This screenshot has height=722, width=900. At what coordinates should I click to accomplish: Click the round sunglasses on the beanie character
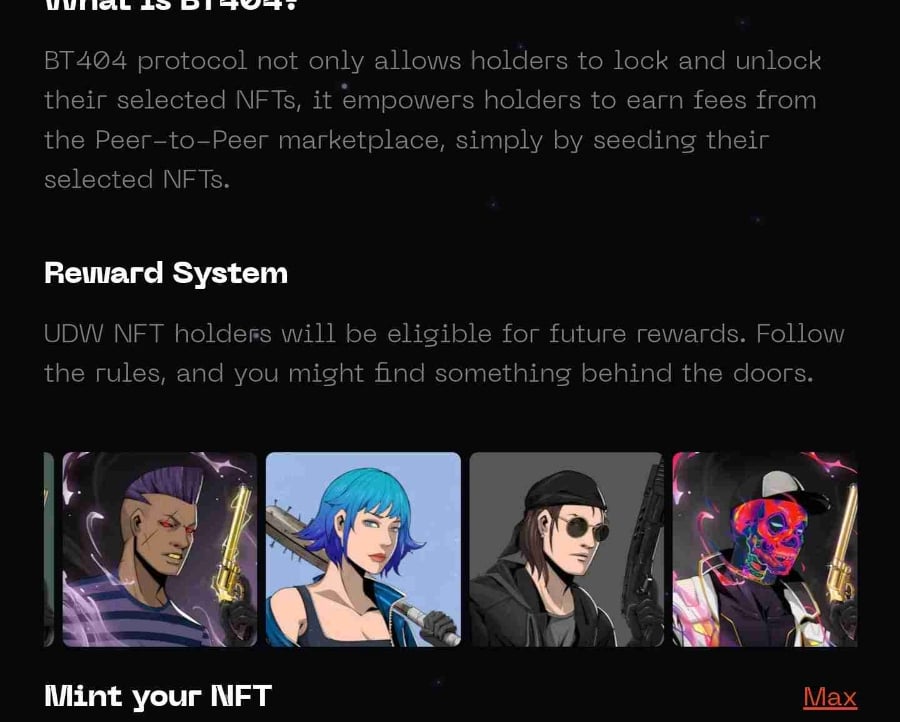(583, 528)
